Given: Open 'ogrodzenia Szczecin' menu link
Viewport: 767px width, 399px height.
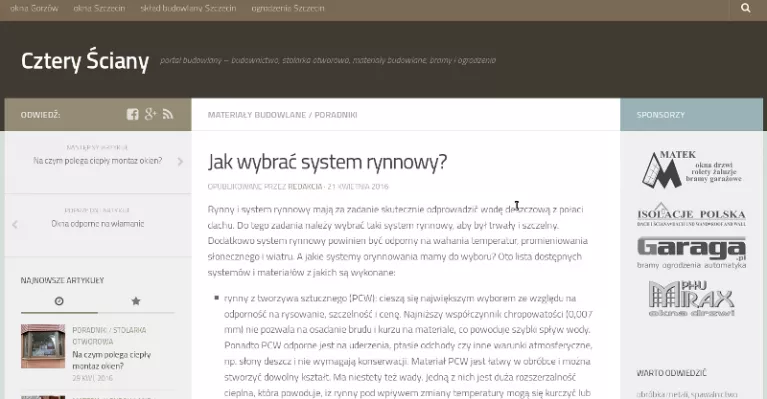Looking at the screenshot, I should point(288,8).
